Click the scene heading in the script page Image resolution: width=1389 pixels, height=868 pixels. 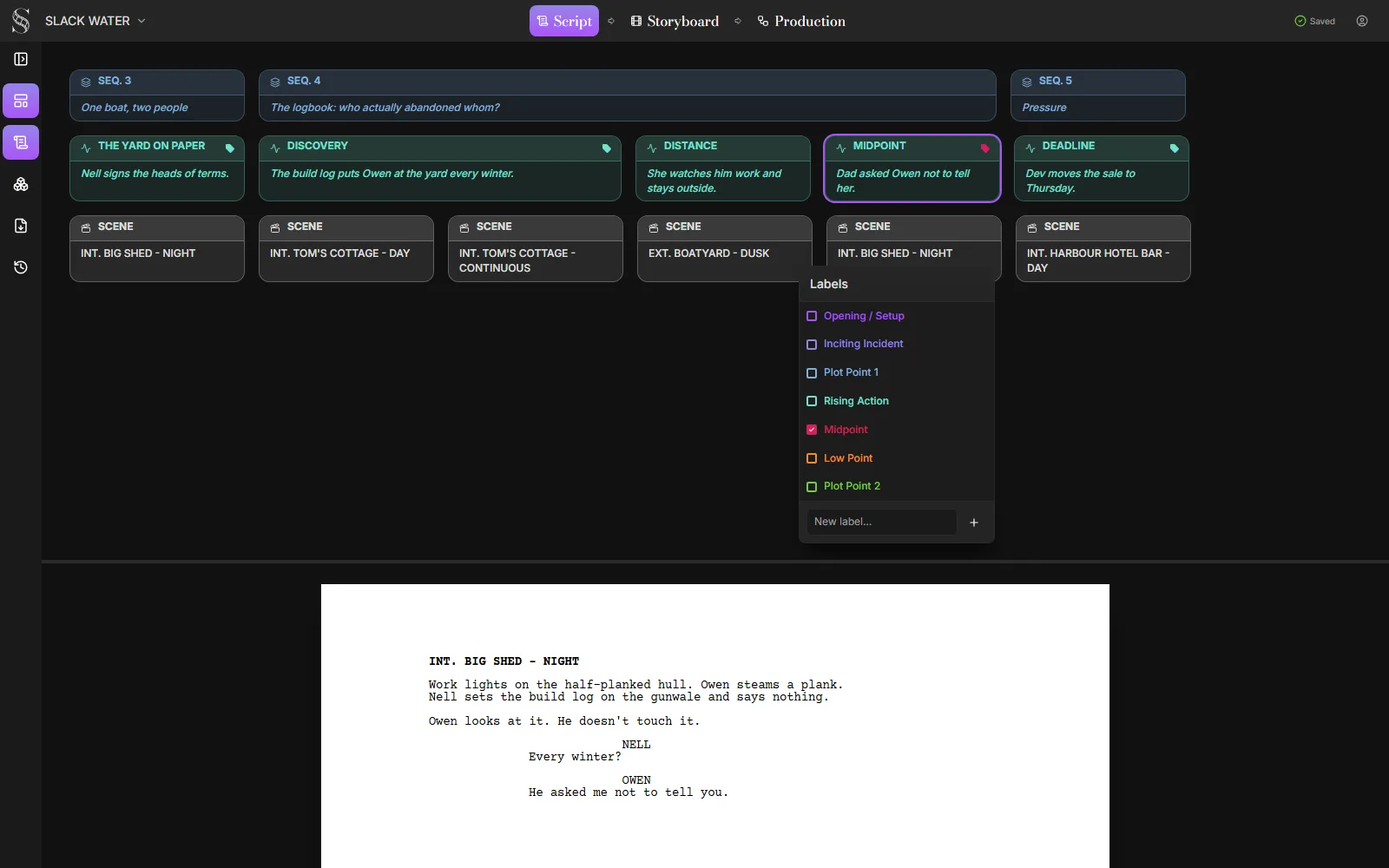click(504, 661)
